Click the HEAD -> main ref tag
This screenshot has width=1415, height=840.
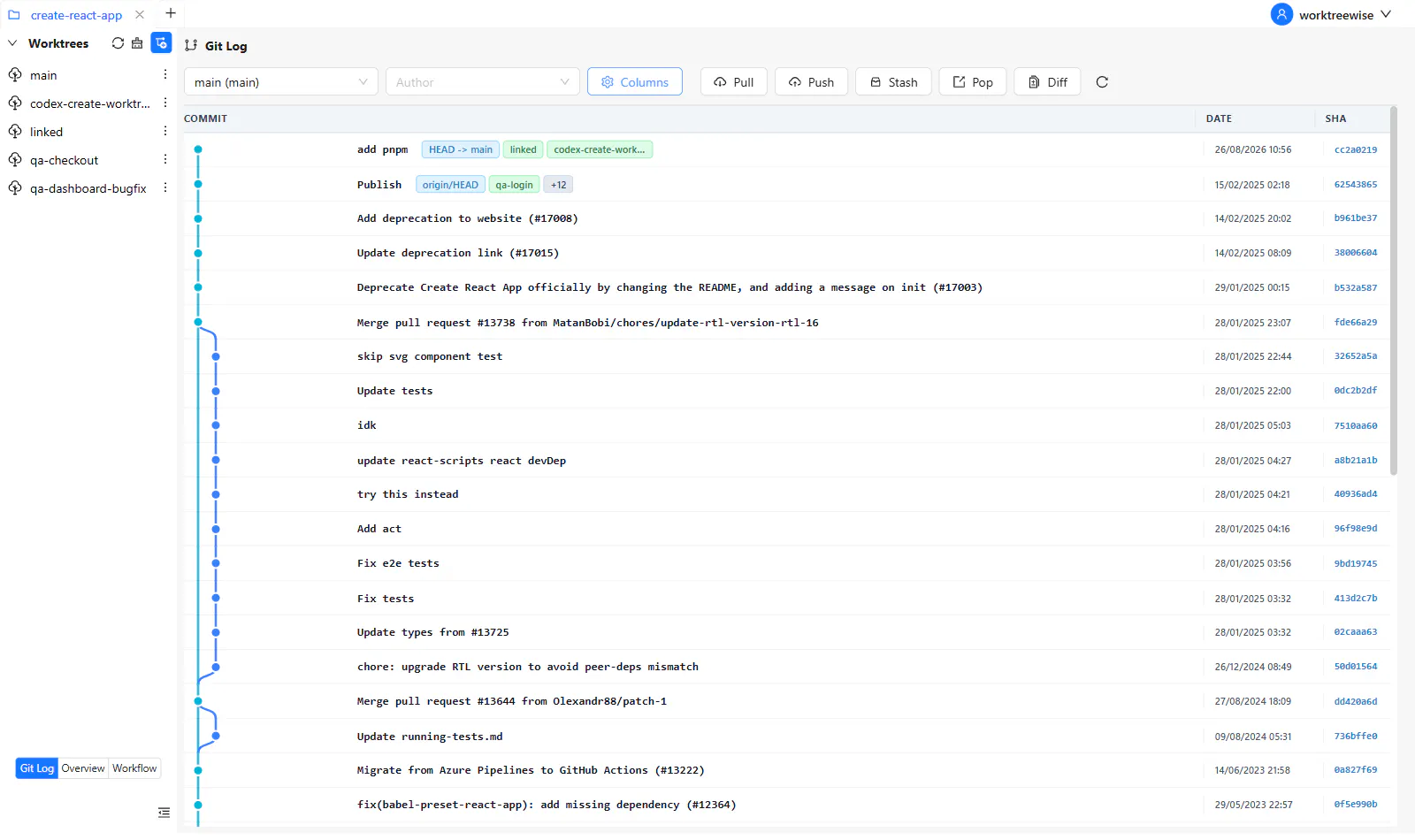(x=461, y=149)
